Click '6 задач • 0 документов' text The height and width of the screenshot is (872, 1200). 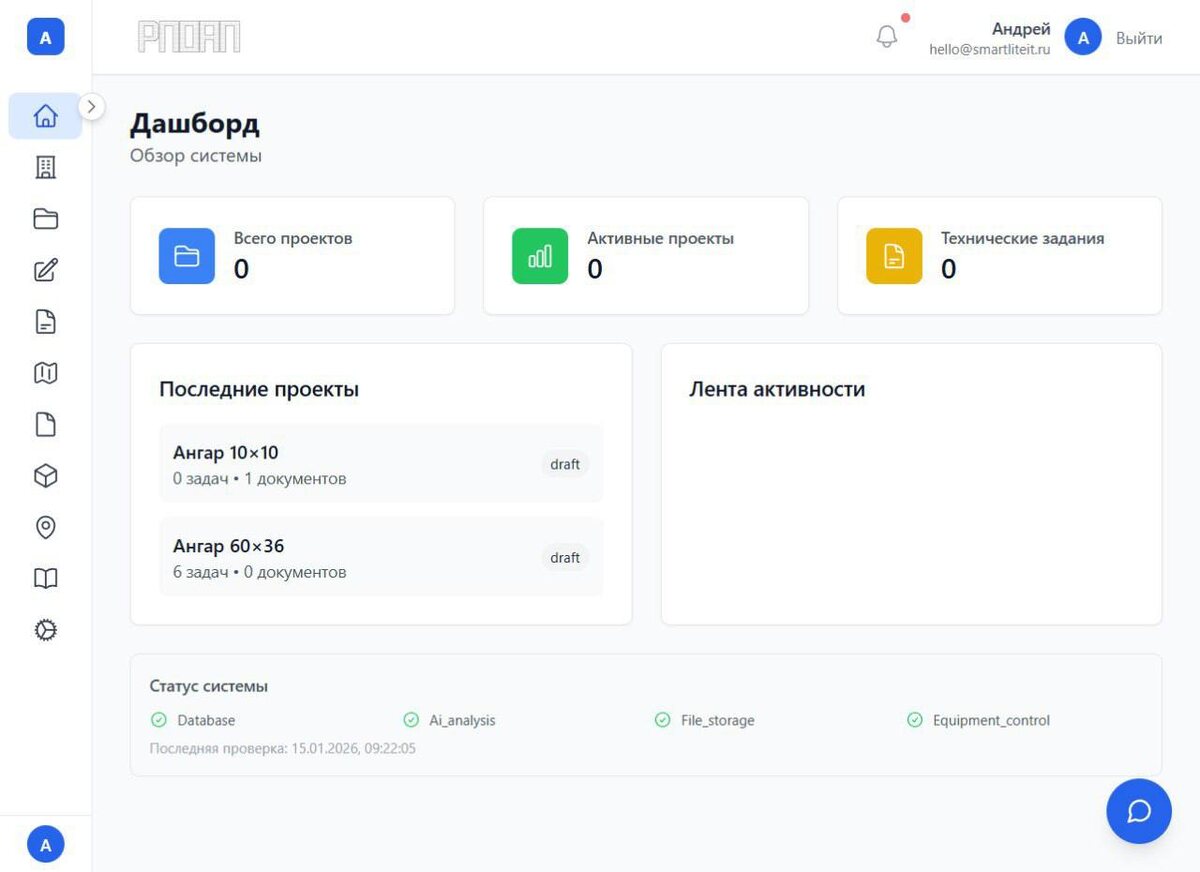tap(260, 573)
